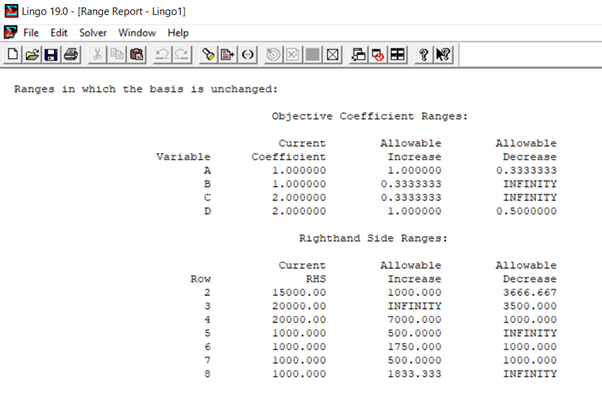Screen dimensions: 602x400
Task: Click the Solve bullseye target icon
Action: click(x=273, y=55)
